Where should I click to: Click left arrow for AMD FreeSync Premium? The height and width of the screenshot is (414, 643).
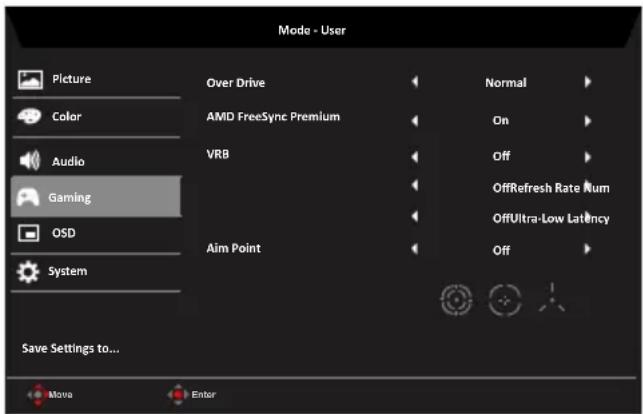415,121
